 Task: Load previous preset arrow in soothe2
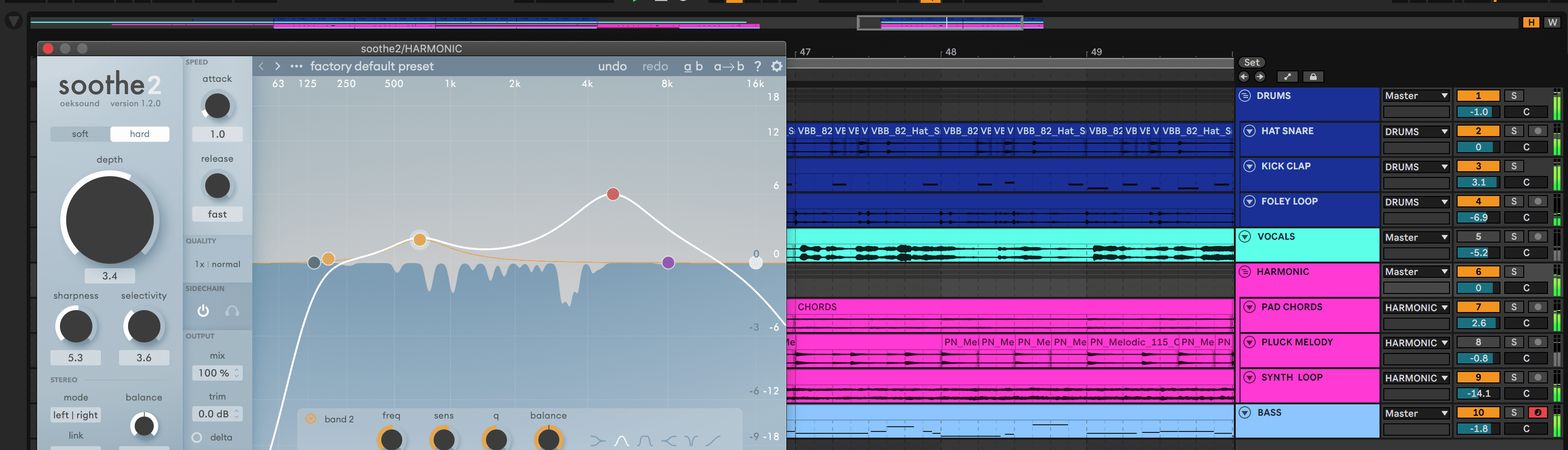261,66
